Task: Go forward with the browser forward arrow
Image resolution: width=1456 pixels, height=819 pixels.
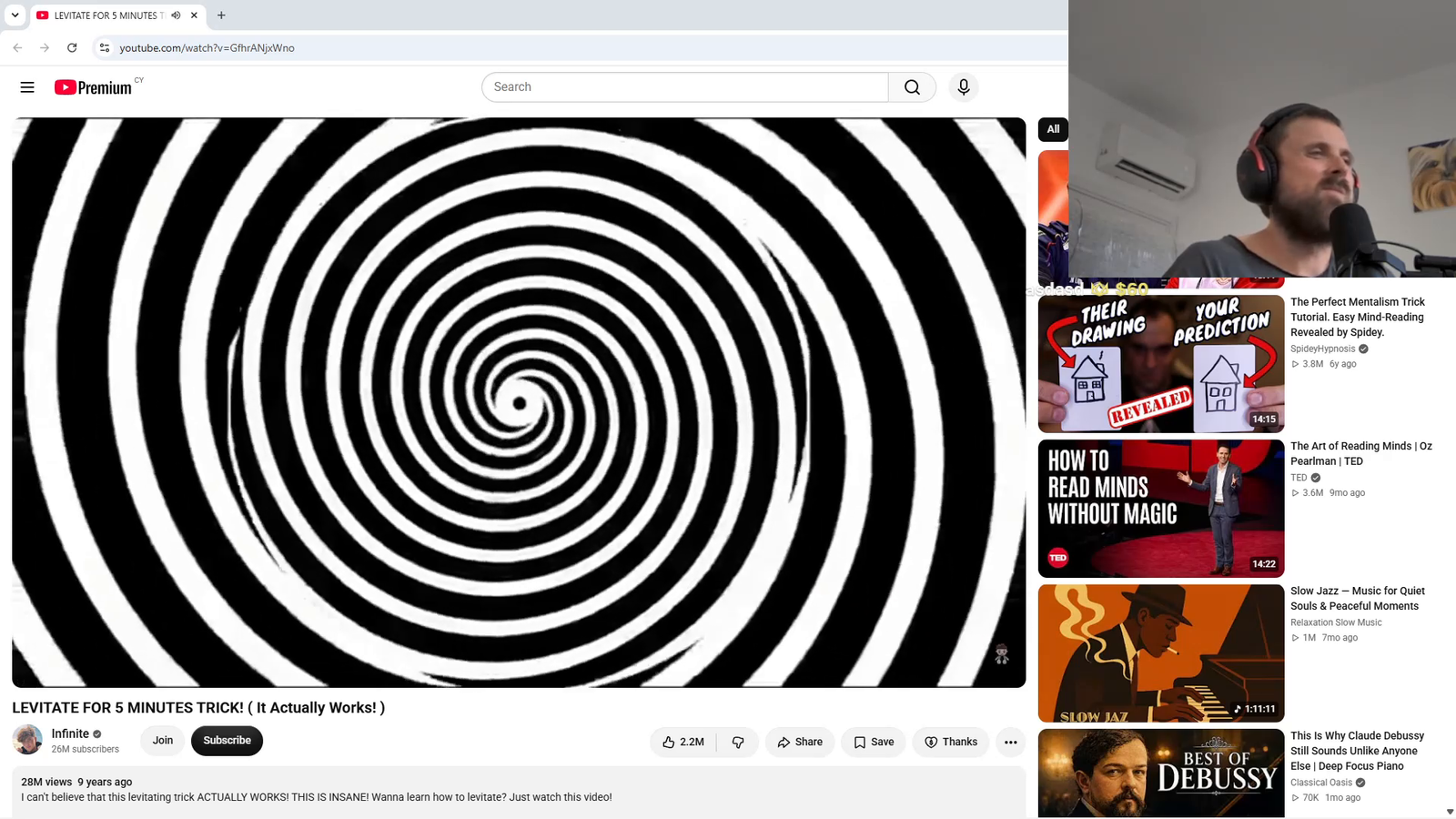Action: [x=45, y=48]
